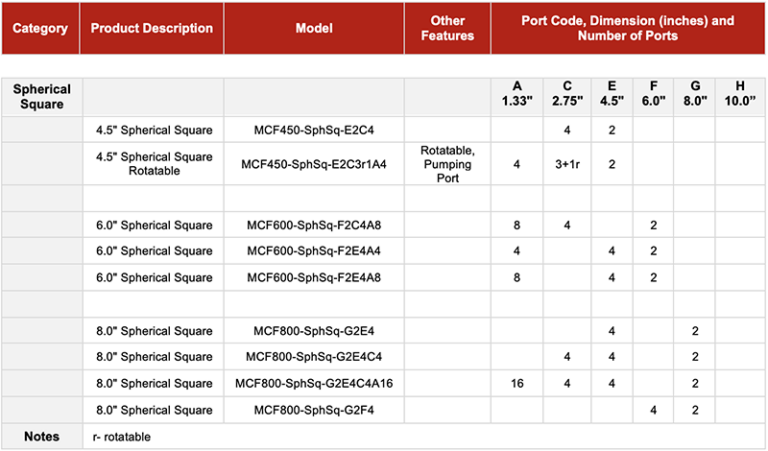This screenshot has width=768, height=451.
Task: Click model MCF600-SphSq-F2E4A4
Action: pos(314,251)
